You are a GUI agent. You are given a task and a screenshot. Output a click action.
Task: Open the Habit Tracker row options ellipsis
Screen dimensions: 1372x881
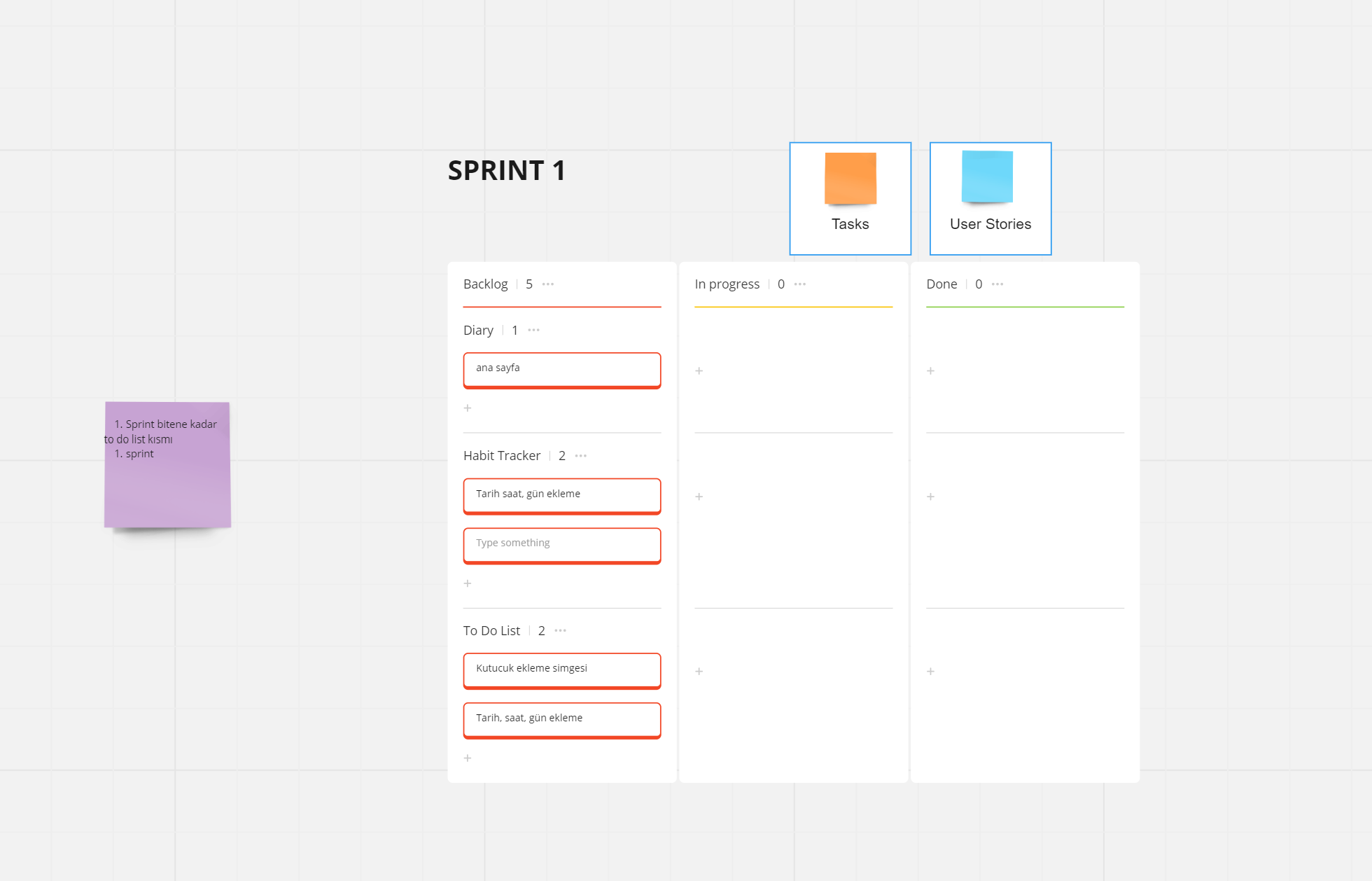pyautogui.click(x=581, y=456)
